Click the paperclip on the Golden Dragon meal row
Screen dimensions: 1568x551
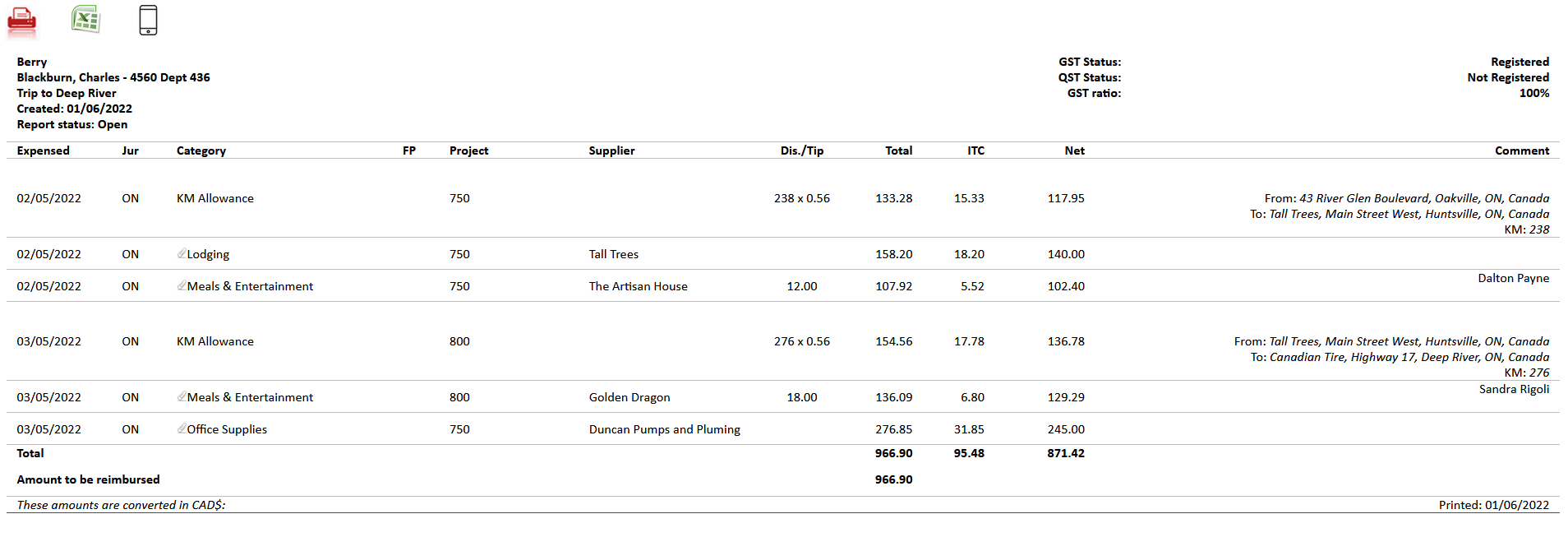coord(182,397)
